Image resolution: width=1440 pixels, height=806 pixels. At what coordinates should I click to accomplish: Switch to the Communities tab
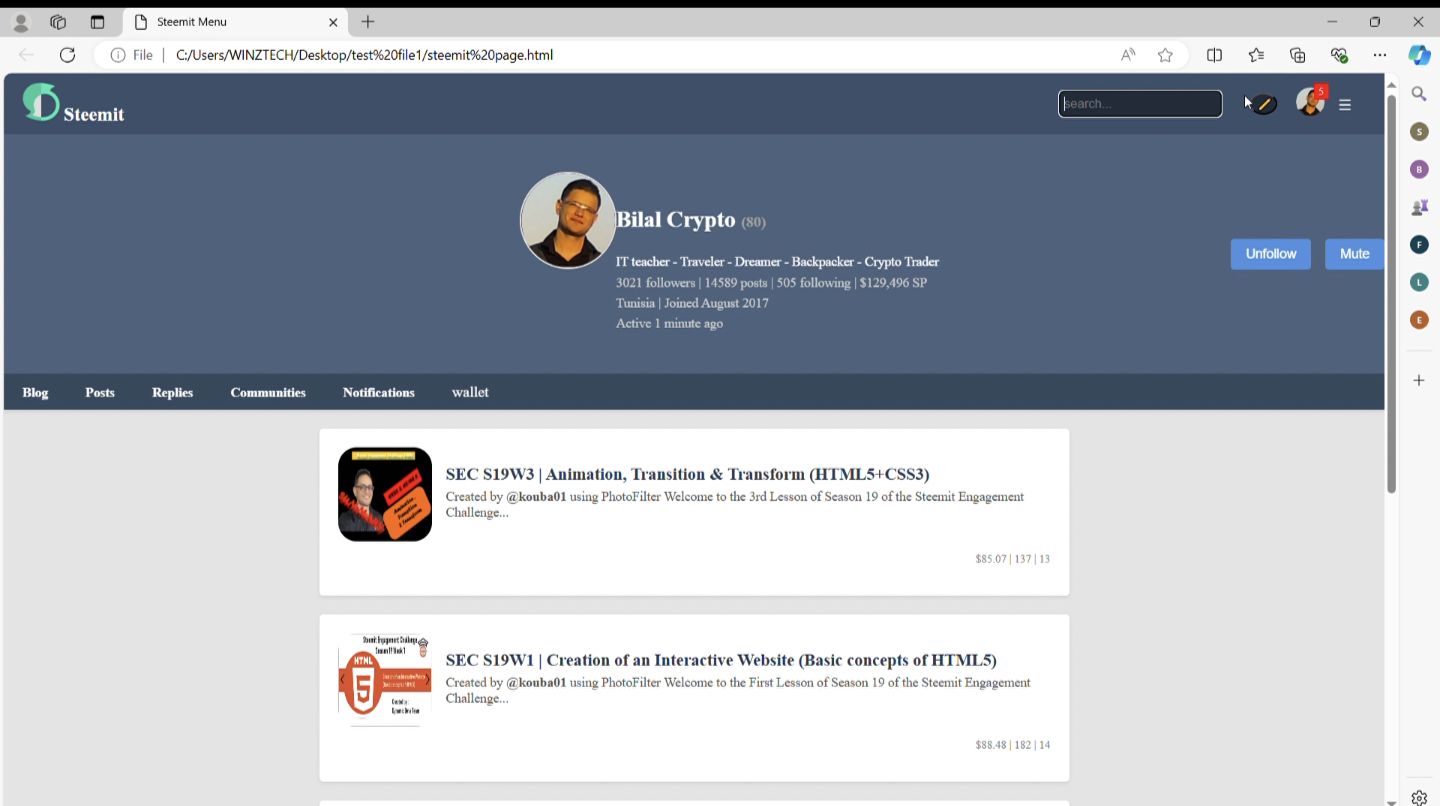click(x=268, y=392)
